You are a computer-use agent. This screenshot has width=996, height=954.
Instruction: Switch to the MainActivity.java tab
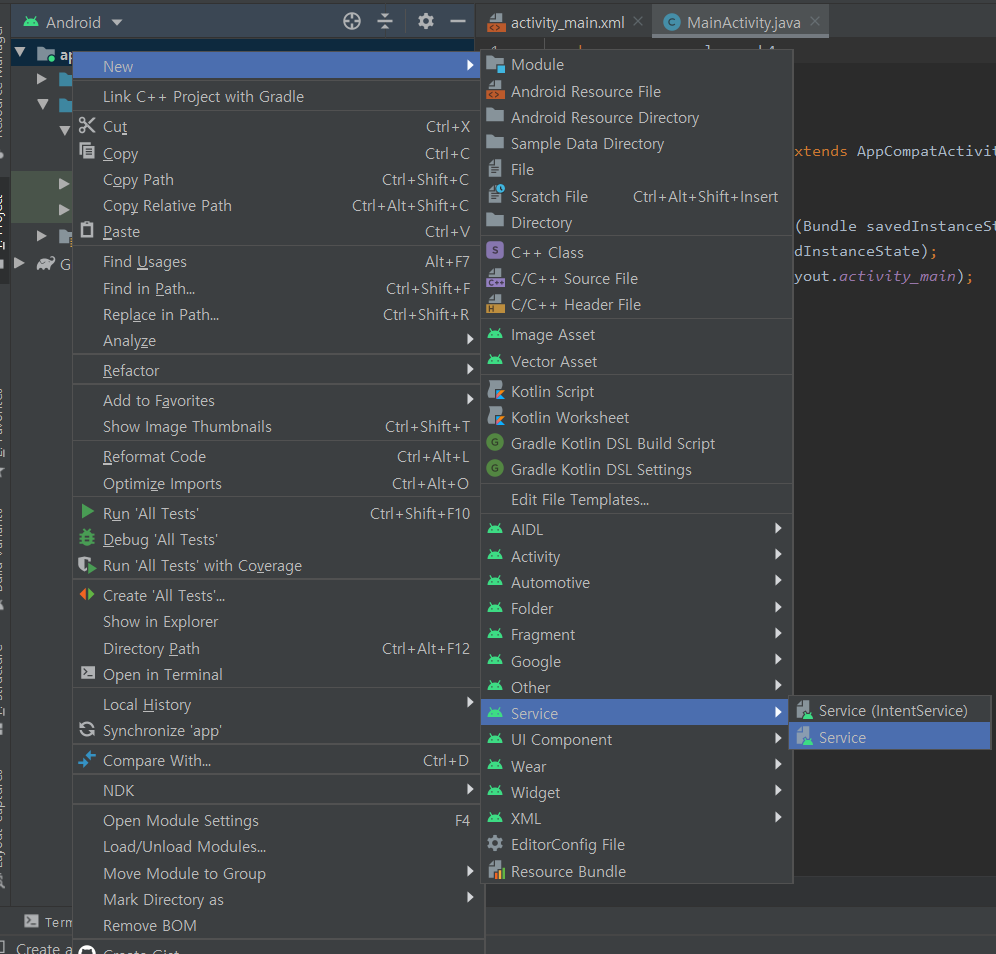tap(743, 23)
